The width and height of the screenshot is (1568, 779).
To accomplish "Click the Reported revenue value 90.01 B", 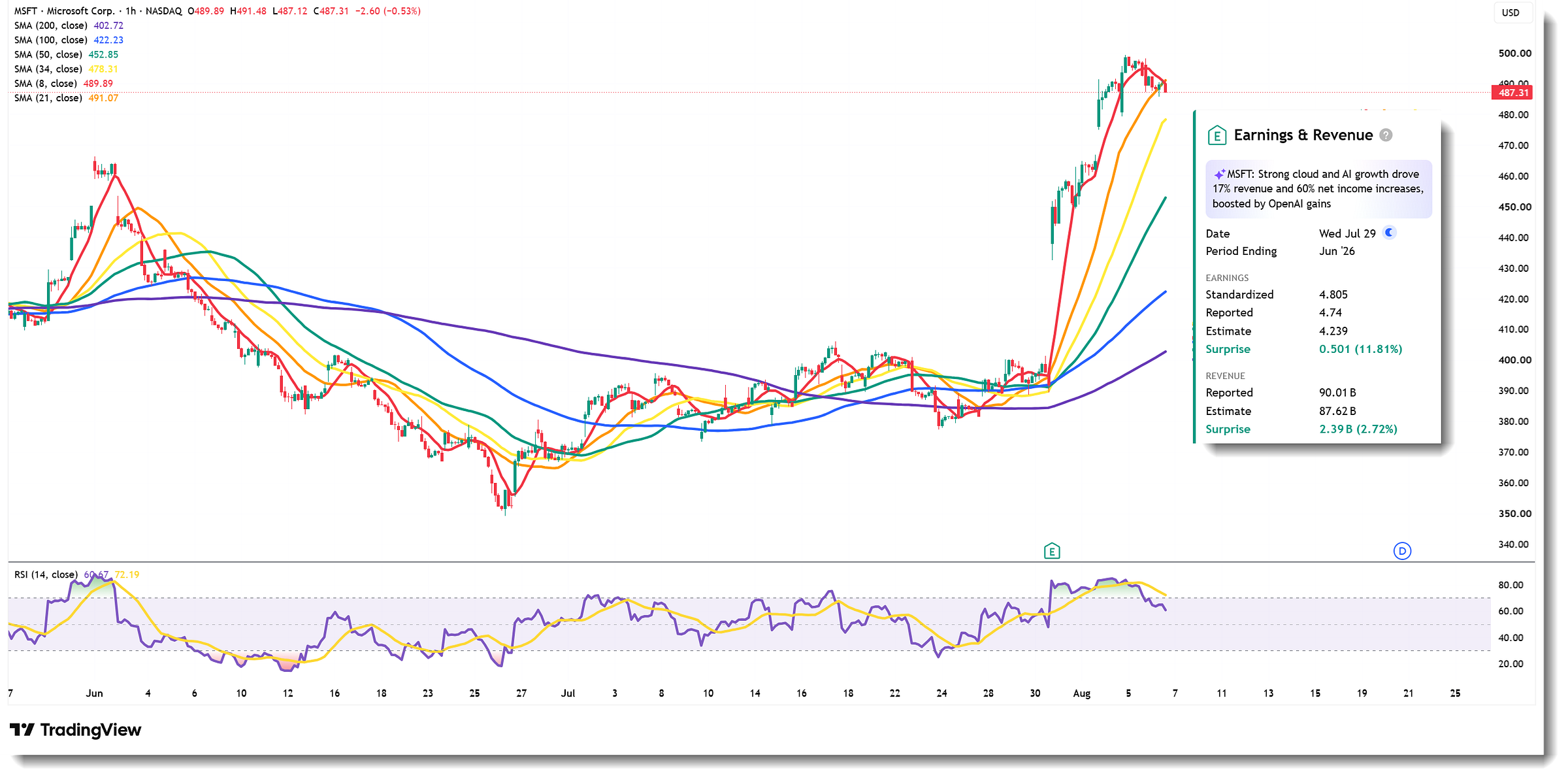I will pos(1337,393).
